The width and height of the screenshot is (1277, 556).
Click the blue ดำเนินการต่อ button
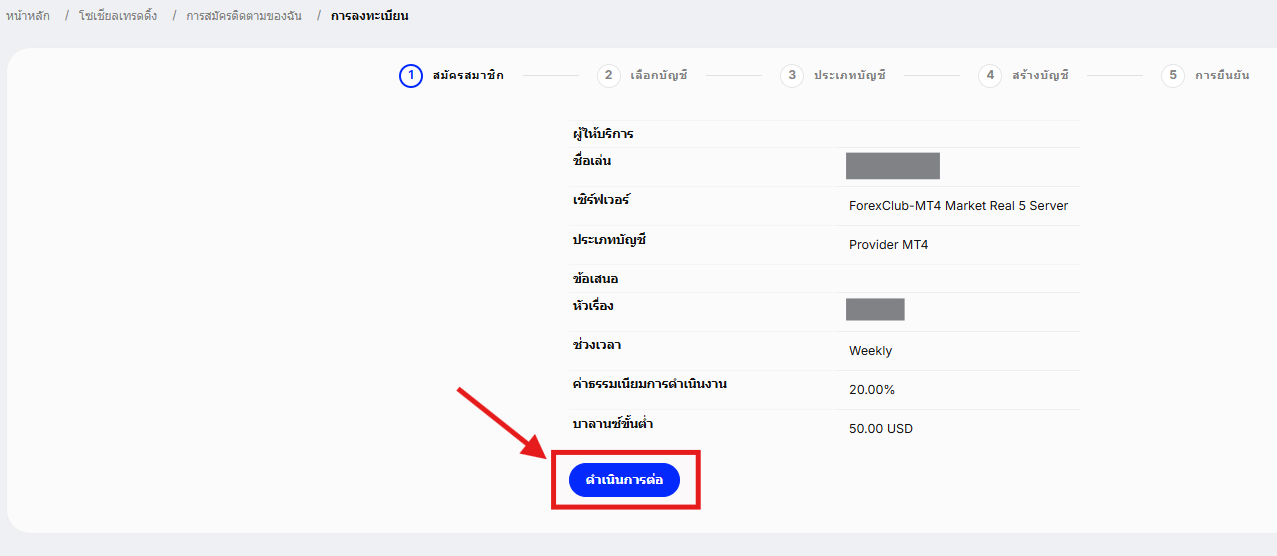pyautogui.click(x=624, y=480)
